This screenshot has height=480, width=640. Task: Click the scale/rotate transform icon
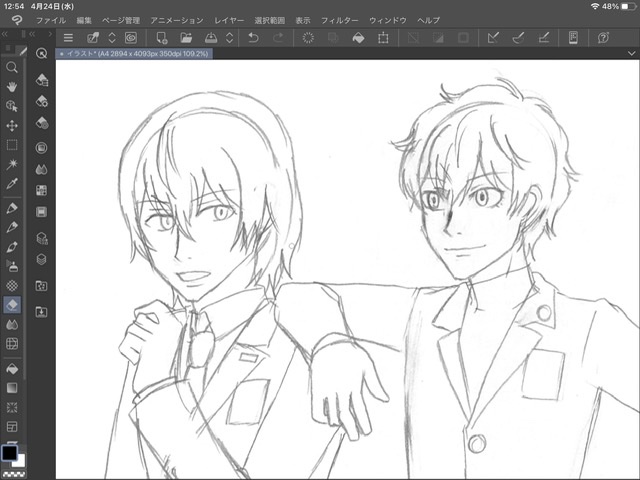pyautogui.click(x=383, y=38)
